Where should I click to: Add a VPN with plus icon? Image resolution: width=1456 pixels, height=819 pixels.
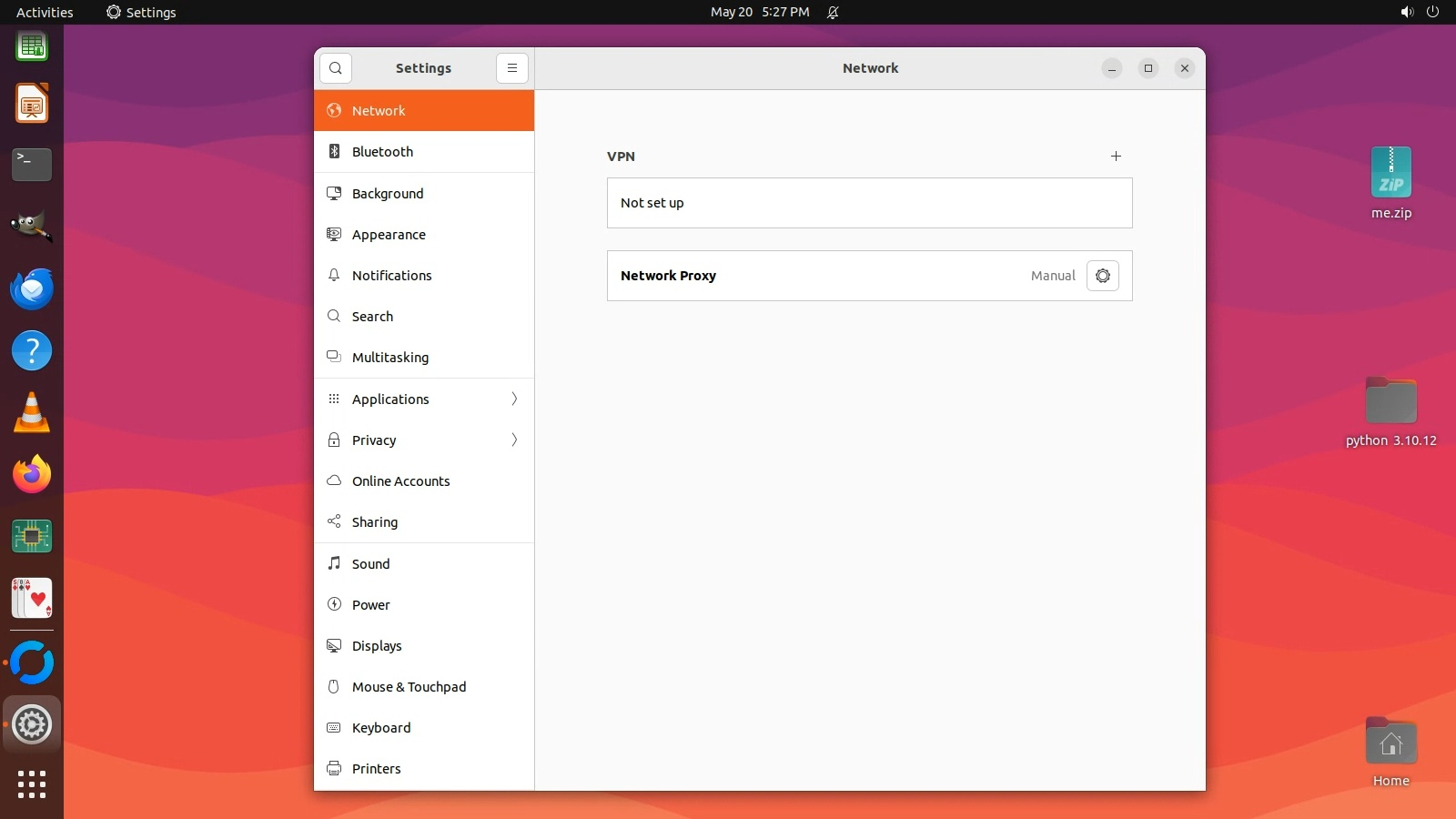pos(1116,157)
